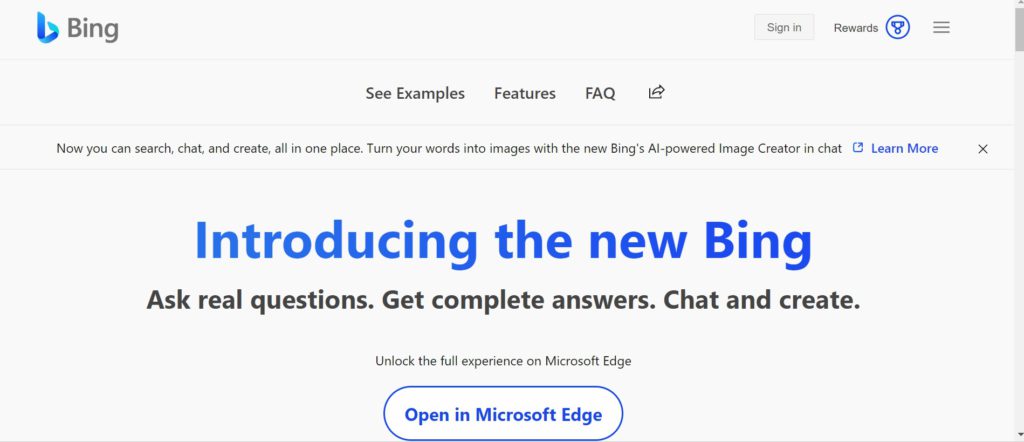Click the blue Bing logo icon
The width and height of the screenshot is (1024, 442).
[x=48, y=27]
